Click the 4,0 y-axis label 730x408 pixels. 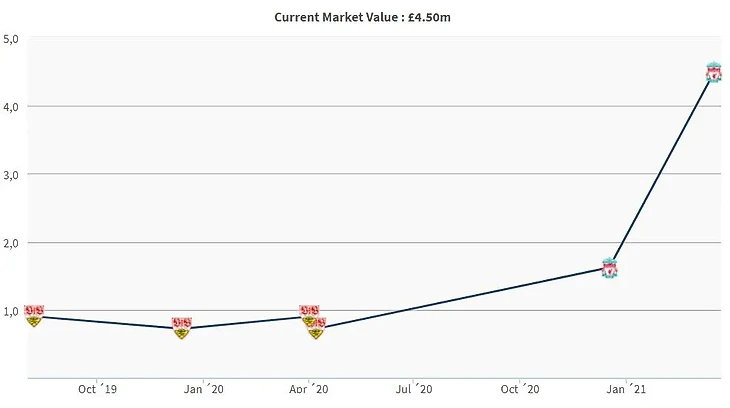pos(11,107)
